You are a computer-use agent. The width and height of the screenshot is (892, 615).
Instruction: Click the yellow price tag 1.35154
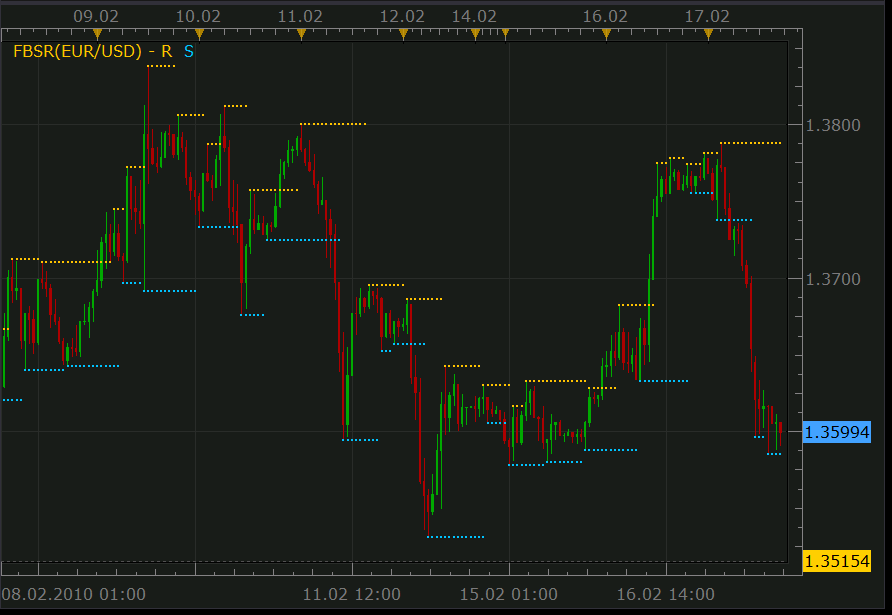(x=837, y=561)
